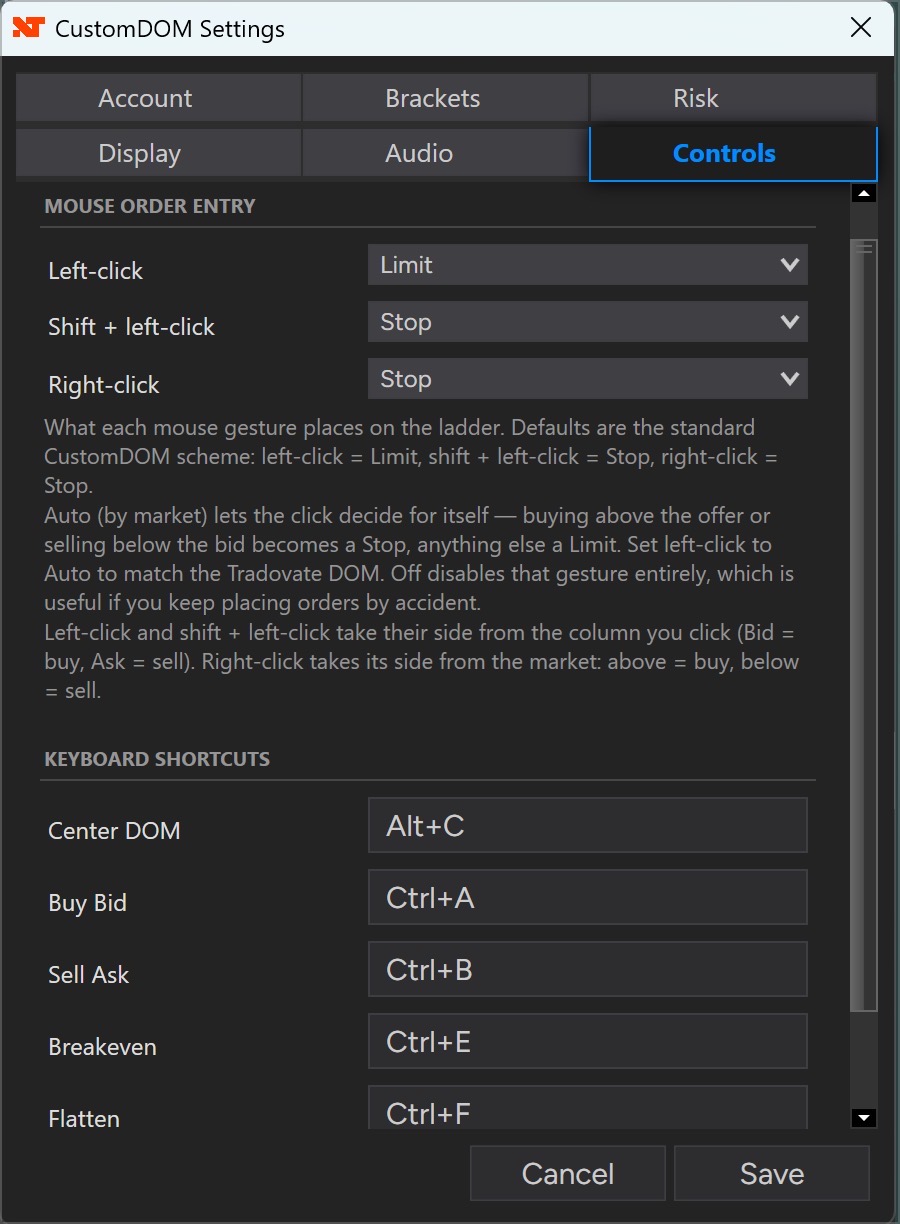
Task: Click the Center DOM label
Action: 114,831
